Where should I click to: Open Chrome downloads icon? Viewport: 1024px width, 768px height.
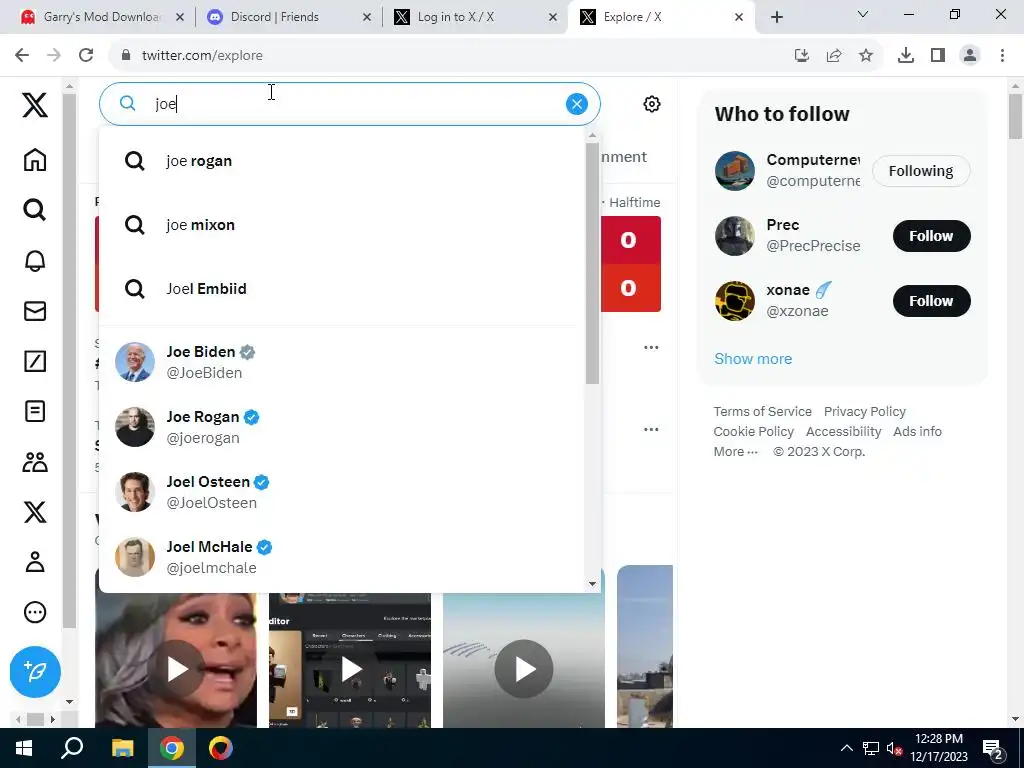click(906, 56)
